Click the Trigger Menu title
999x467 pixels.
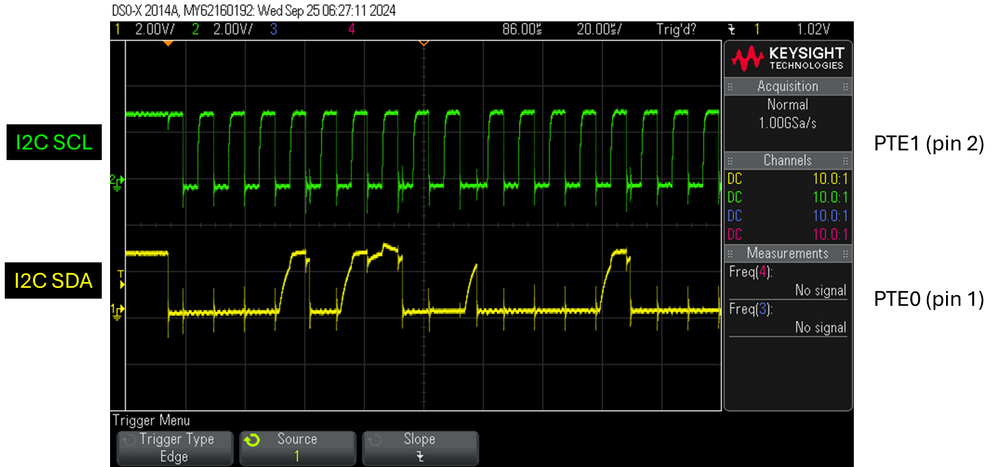tap(151, 420)
